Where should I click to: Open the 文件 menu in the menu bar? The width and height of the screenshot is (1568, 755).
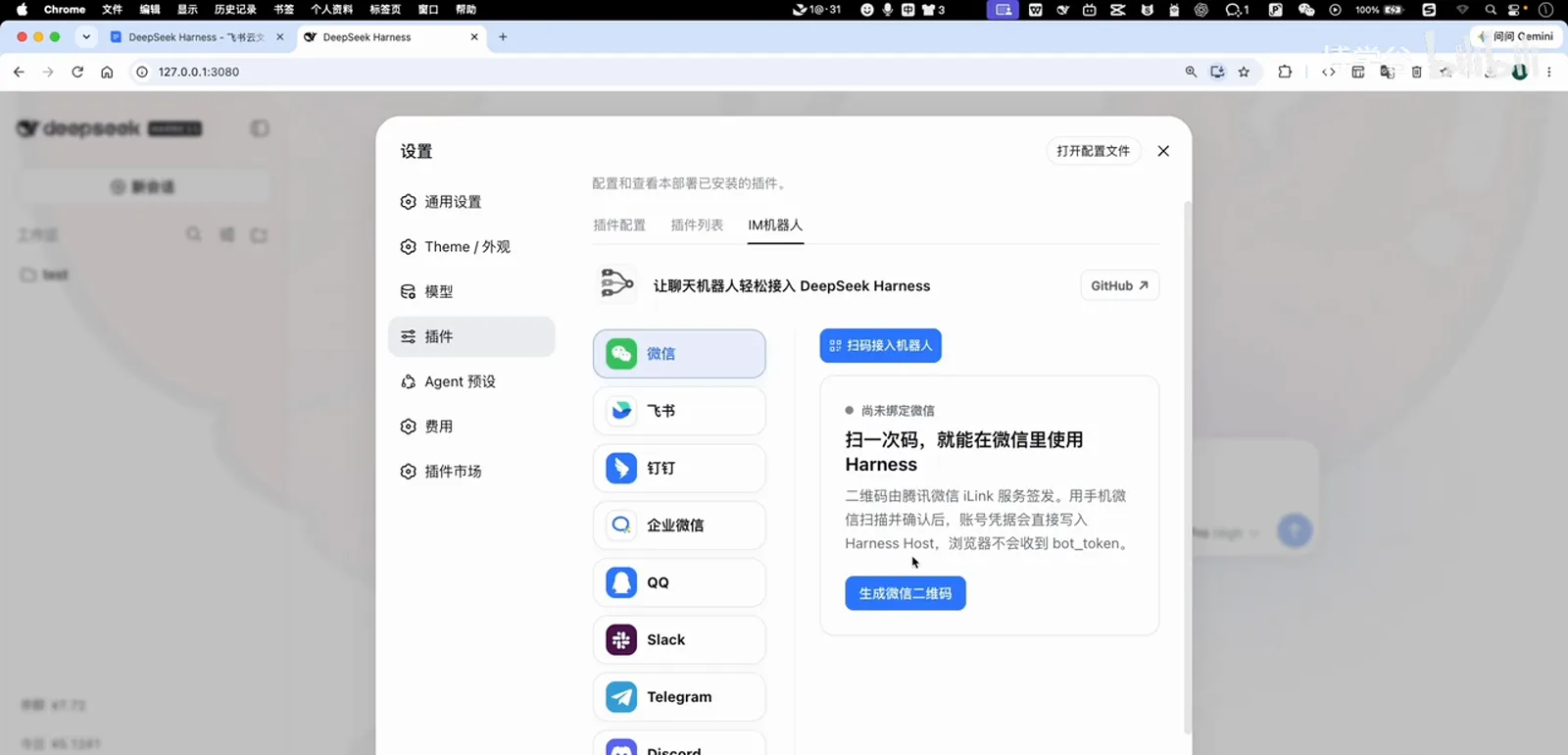113,10
